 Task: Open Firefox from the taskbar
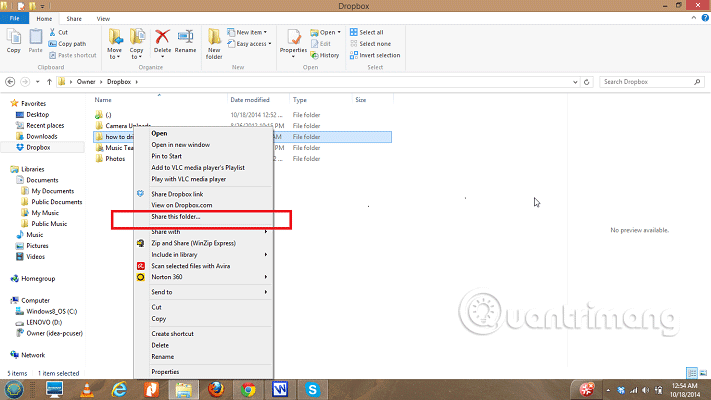click(216, 390)
